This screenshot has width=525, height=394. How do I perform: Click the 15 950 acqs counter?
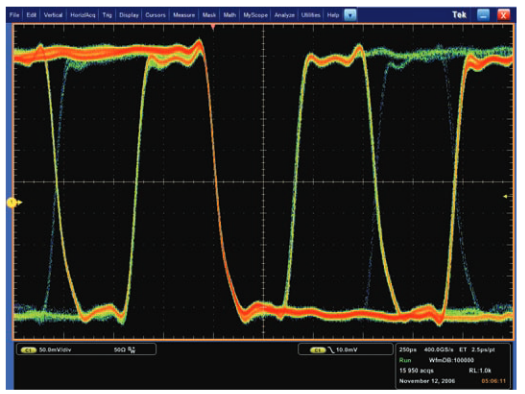point(416,371)
